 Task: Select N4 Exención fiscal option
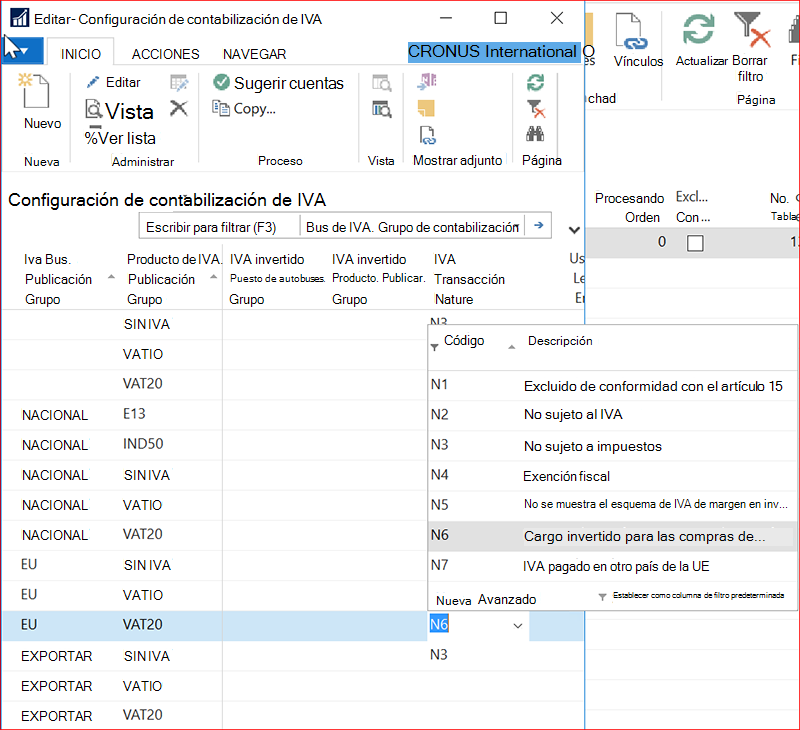[612, 475]
